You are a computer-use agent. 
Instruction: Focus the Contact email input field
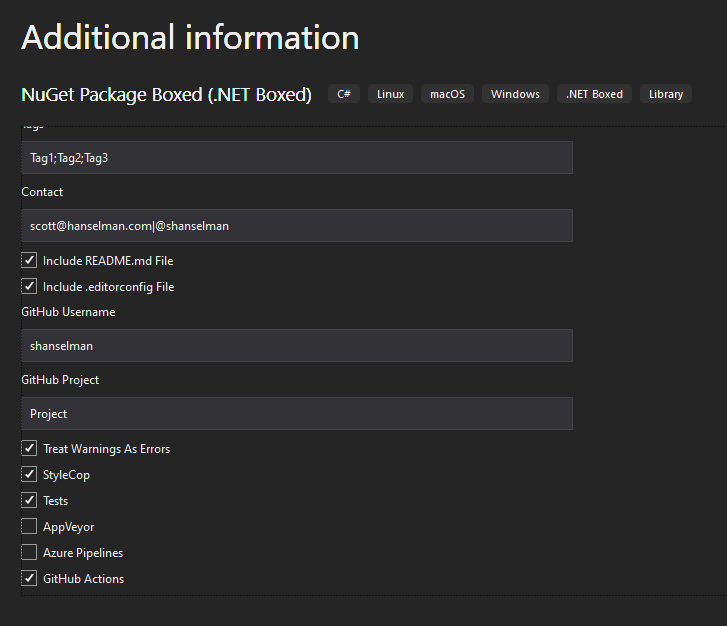(x=297, y=225)
